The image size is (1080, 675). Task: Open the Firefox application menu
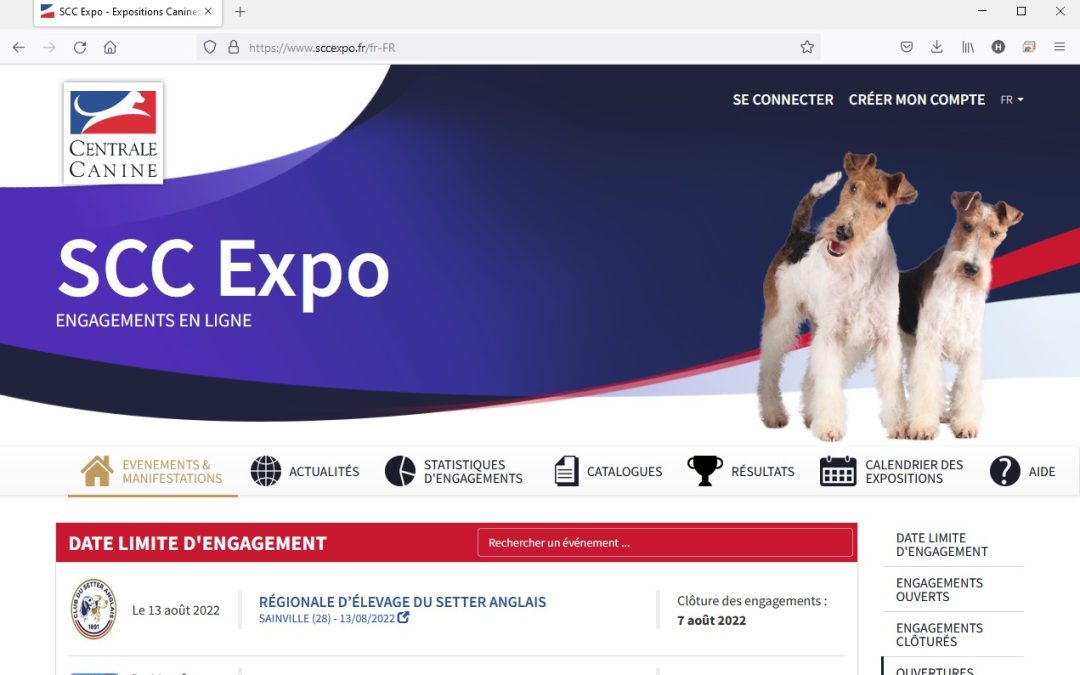tap(1059, 47)
